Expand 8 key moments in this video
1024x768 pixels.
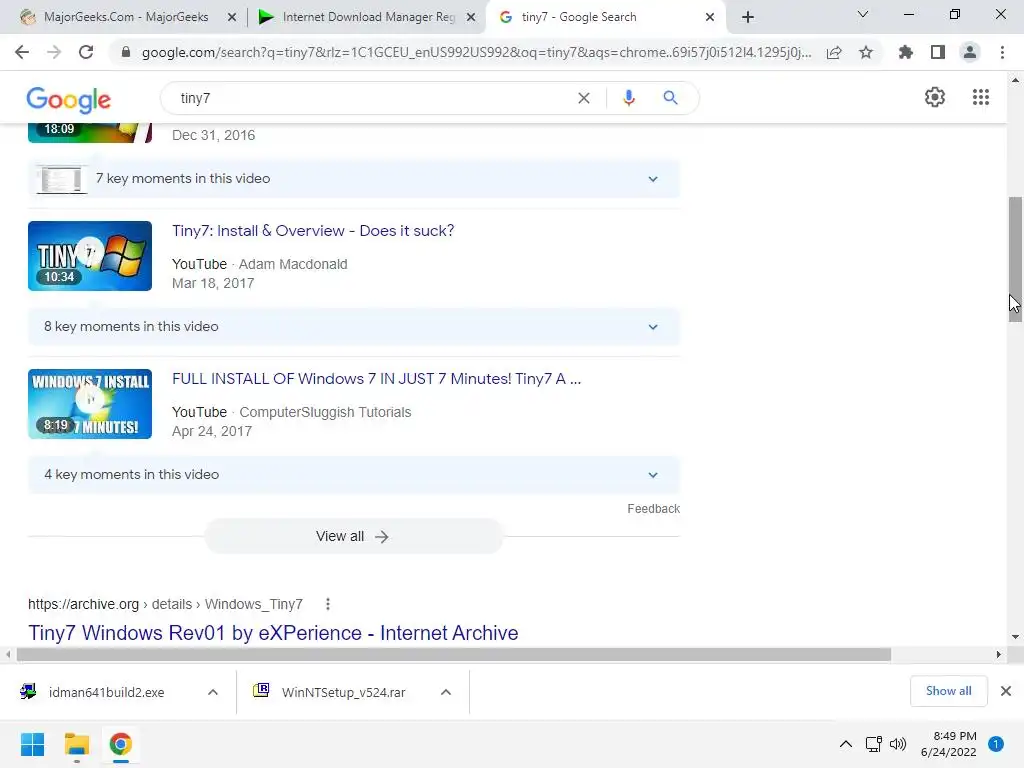[x=354, y=327]
